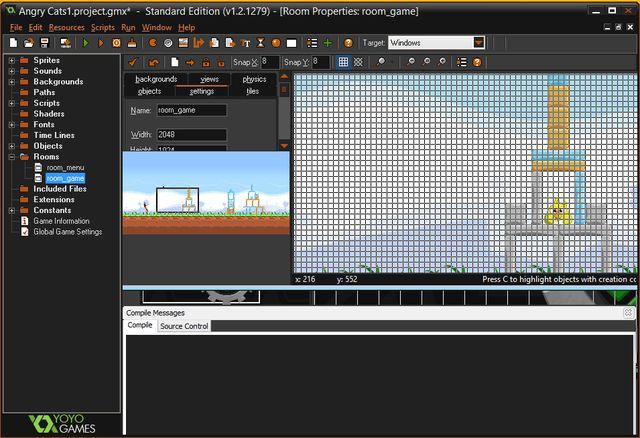Image resolution: width=640 pixels, height=438 pixels.
Task: Click the room overview minimap thumbnail
Action: [206, 193]
